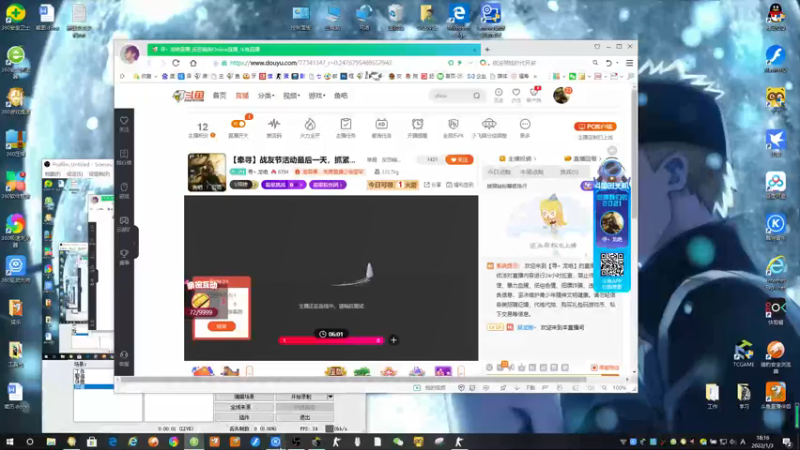Open the TCGAME desktop icon
Viewport: 800px width, 450px height.
[743, 353]
